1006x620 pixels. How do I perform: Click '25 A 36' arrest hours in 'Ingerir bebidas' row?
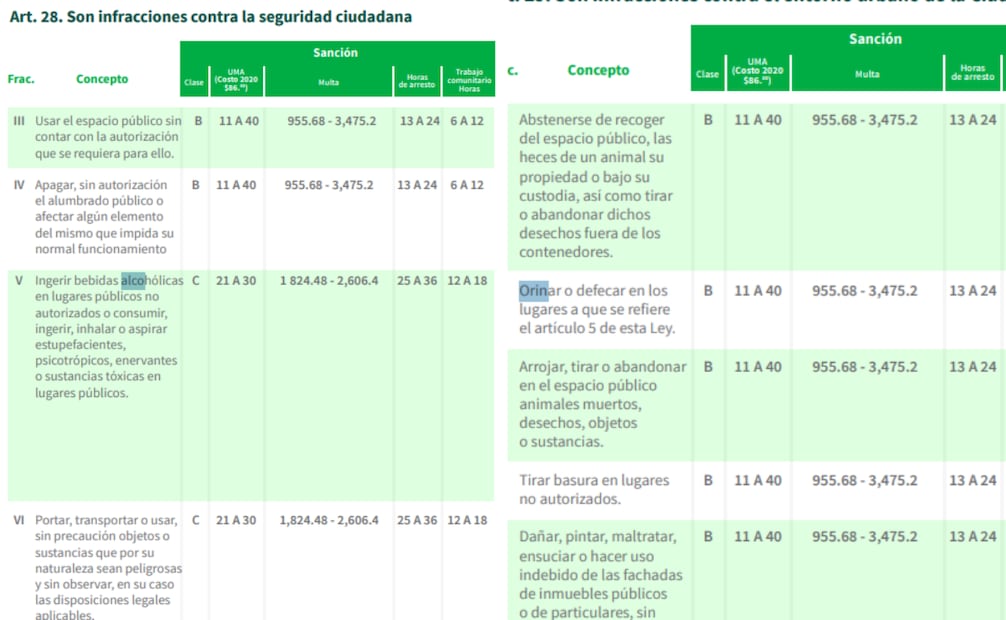417,280
